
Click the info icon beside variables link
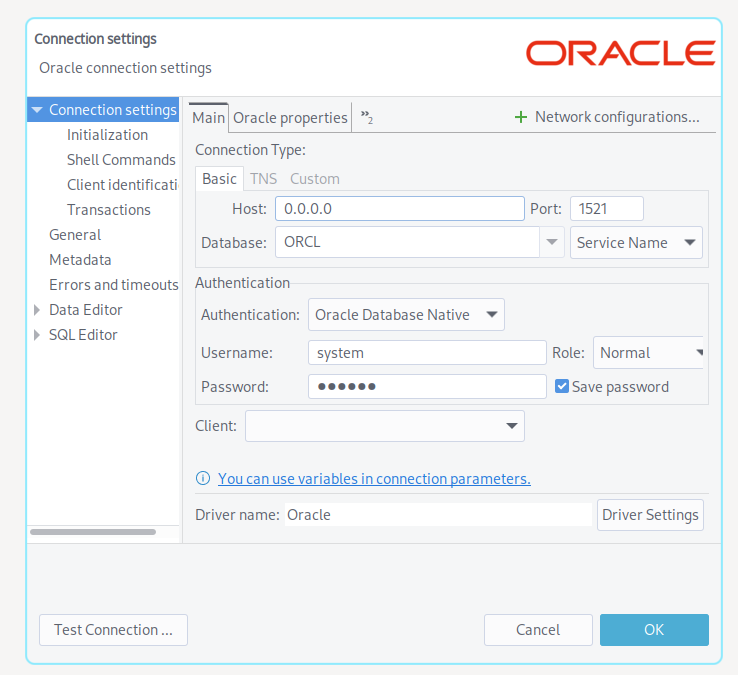click(203, 478)
